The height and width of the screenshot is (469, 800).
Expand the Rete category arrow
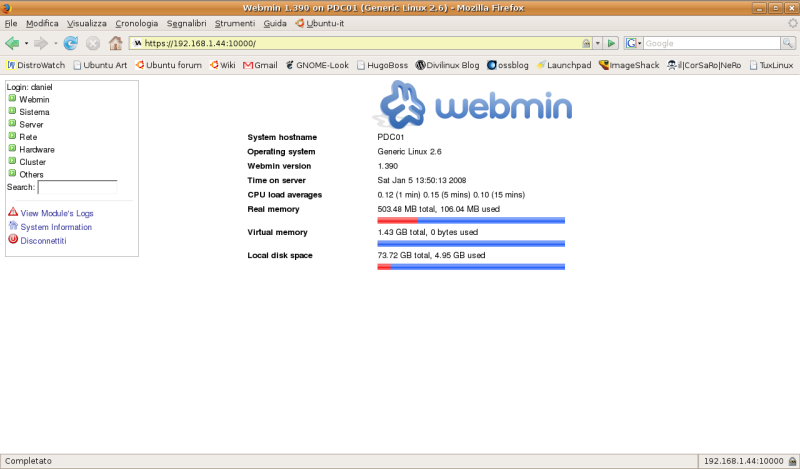[13, 137]
